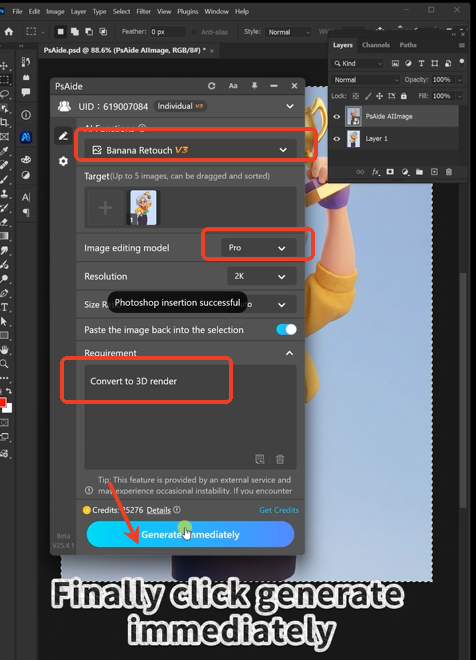Image resolution: width=476 pixels, height=660 pixels.
Task: Select the Crop tool
Action: pos(4,122)
